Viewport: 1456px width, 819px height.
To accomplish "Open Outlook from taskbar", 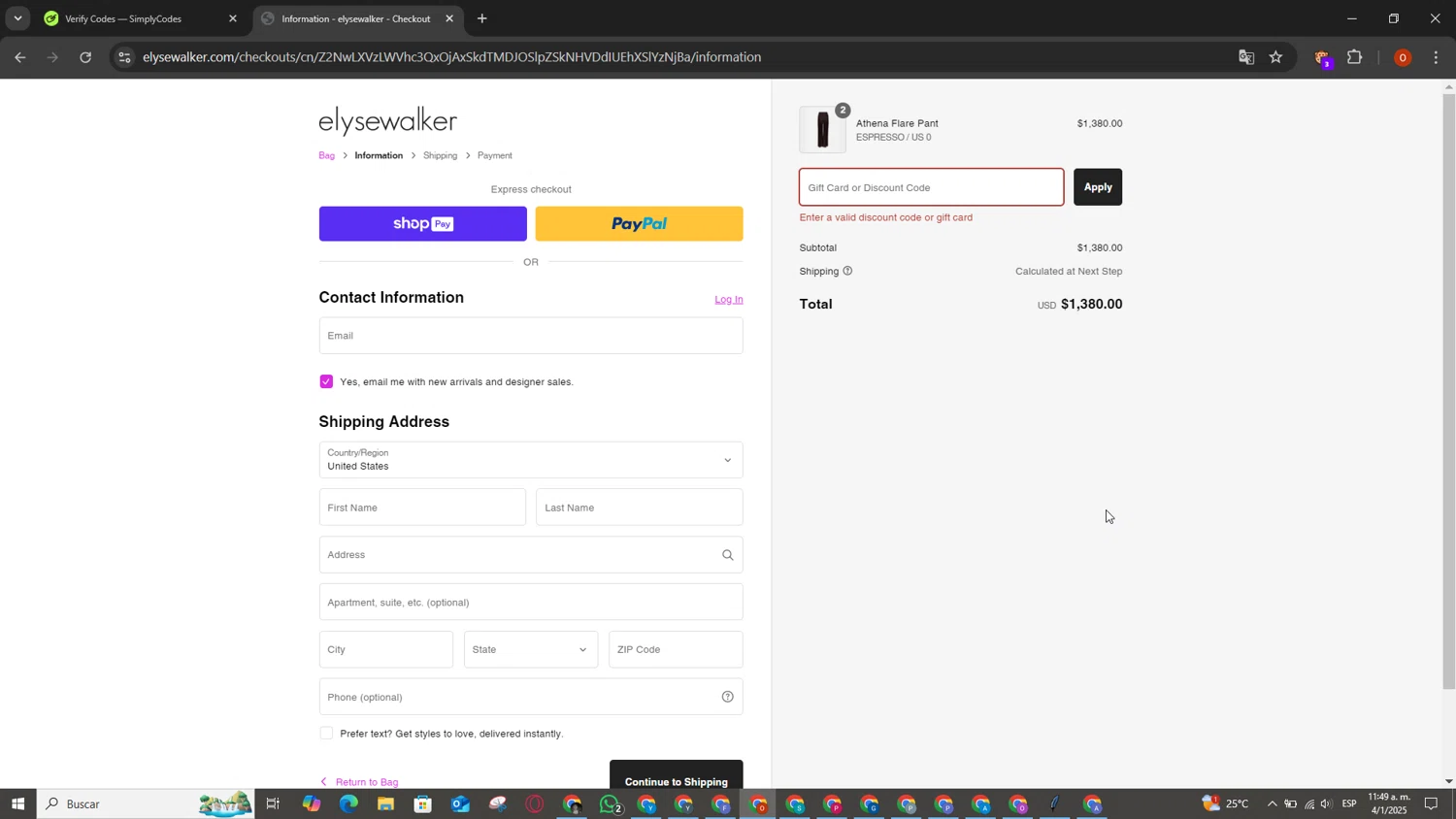I will (460, 803).
